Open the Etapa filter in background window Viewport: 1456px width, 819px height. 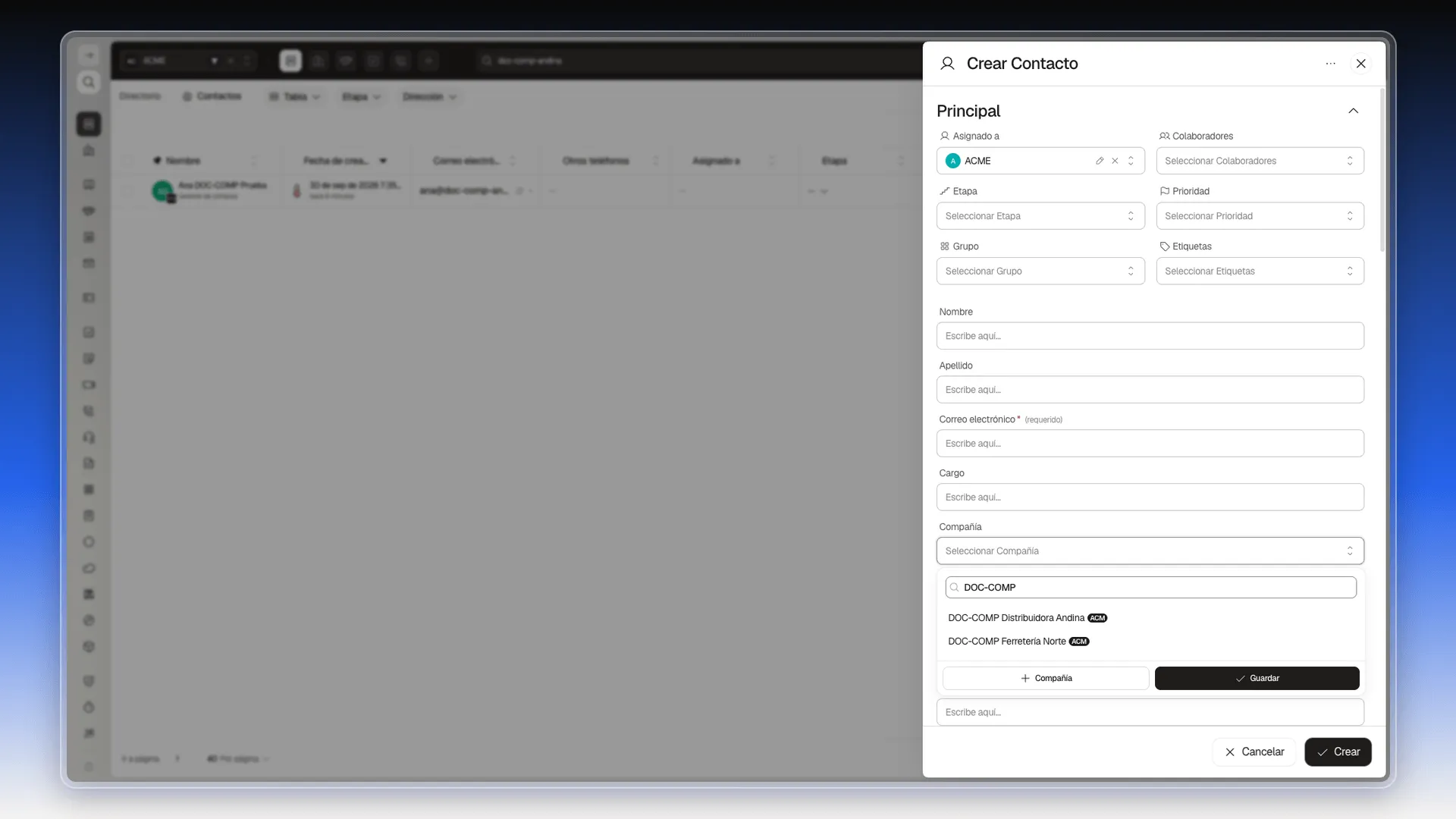pos(361,97)
